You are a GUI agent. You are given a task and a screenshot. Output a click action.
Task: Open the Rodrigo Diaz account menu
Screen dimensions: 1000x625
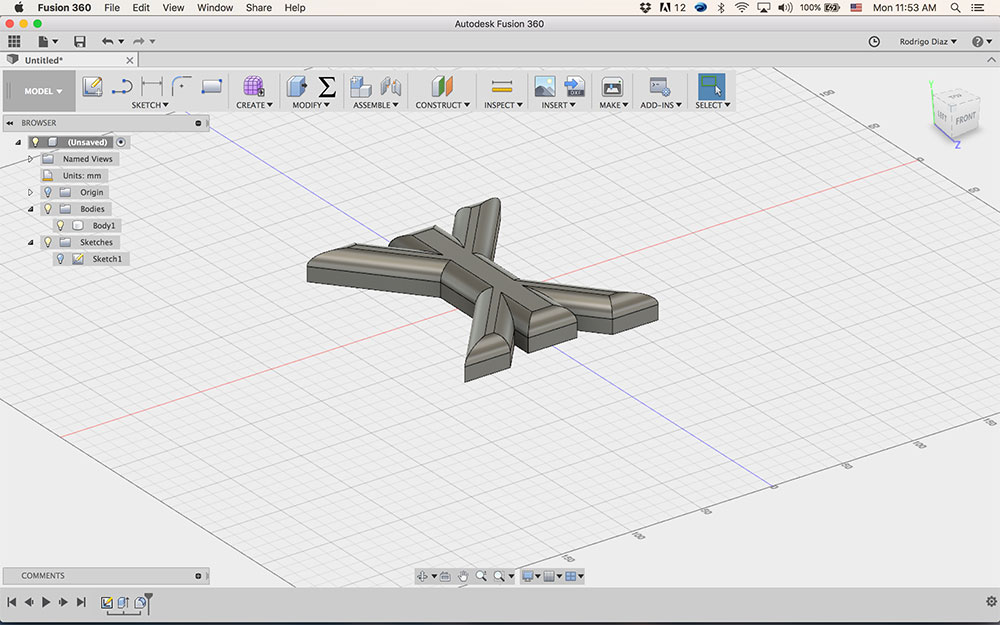(x=928, y=41)
